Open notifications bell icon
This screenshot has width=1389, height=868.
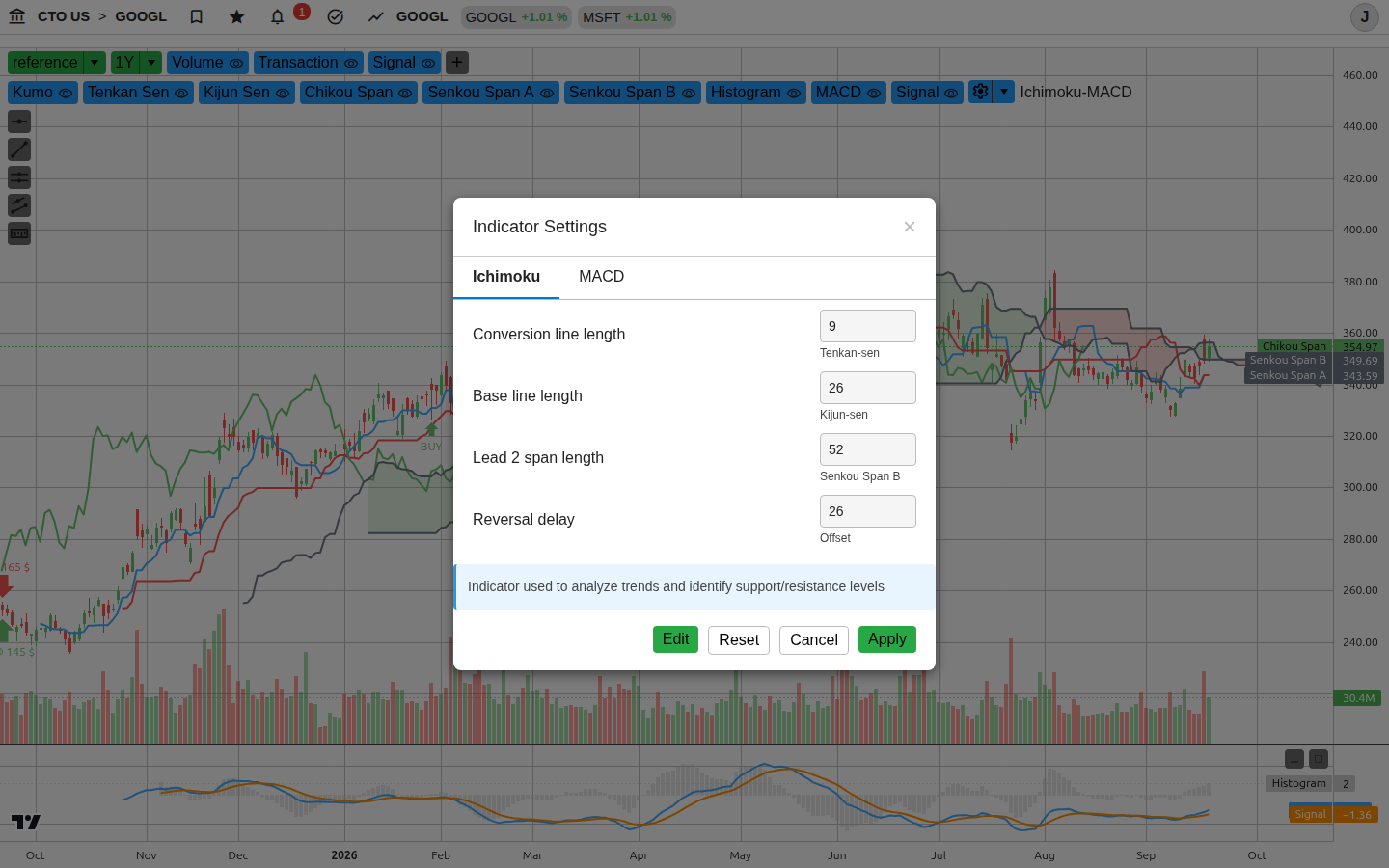coord(278,16)
